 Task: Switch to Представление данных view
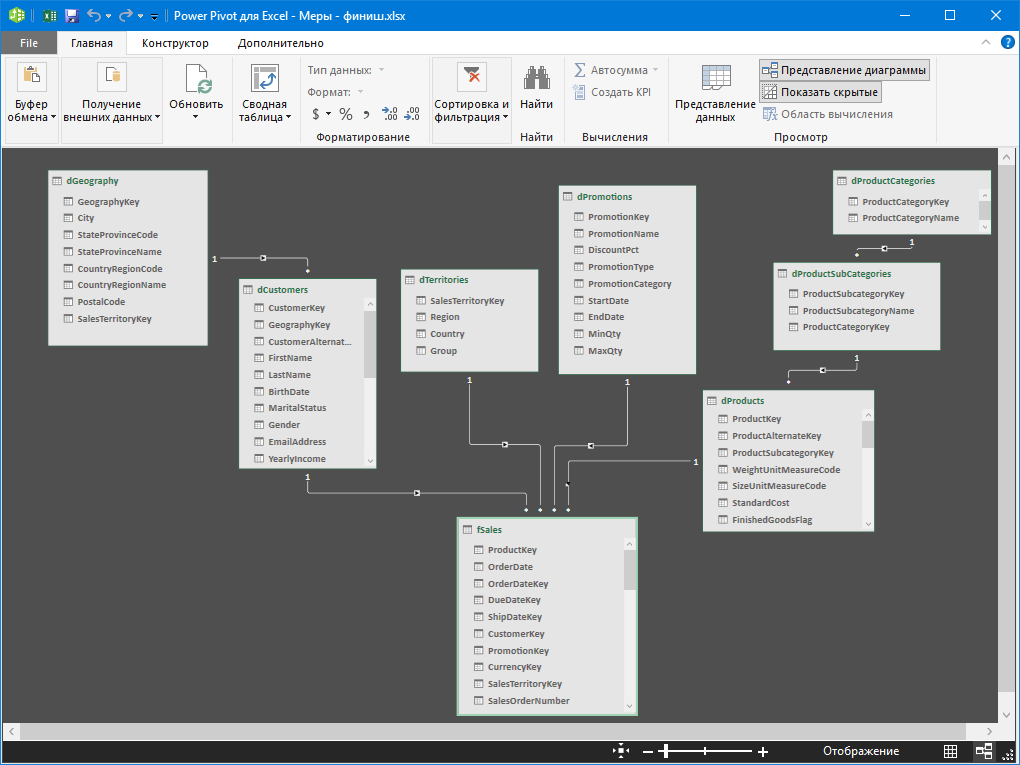(715, 92)
